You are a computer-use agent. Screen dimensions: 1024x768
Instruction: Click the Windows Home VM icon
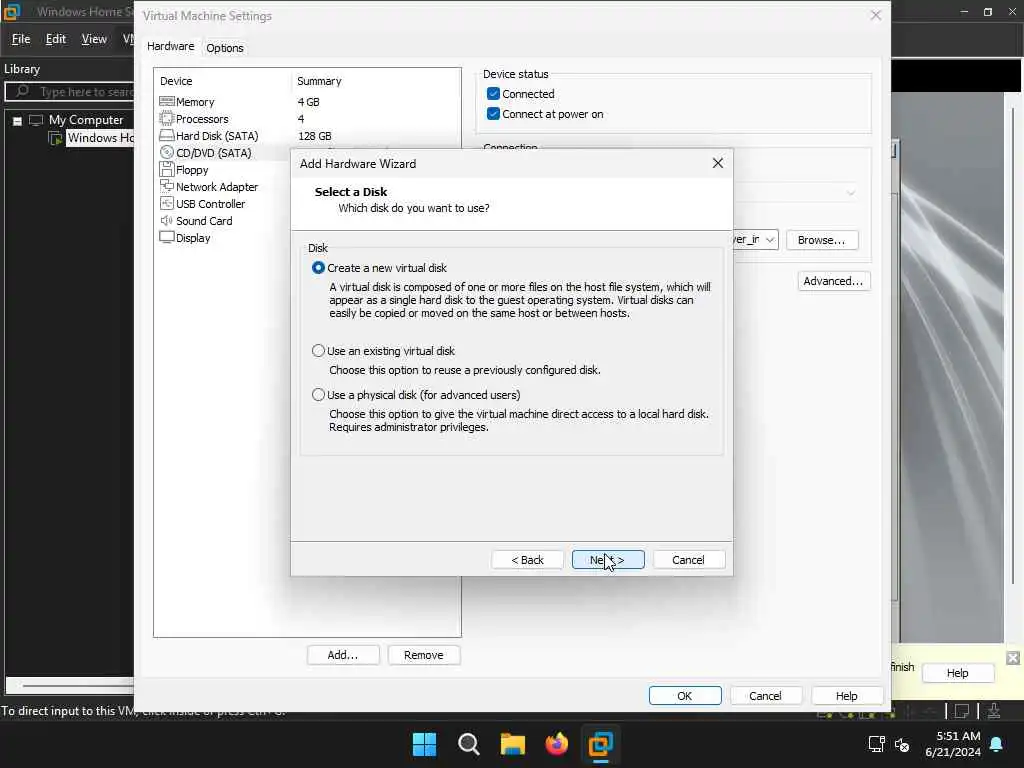coord(56,138)
